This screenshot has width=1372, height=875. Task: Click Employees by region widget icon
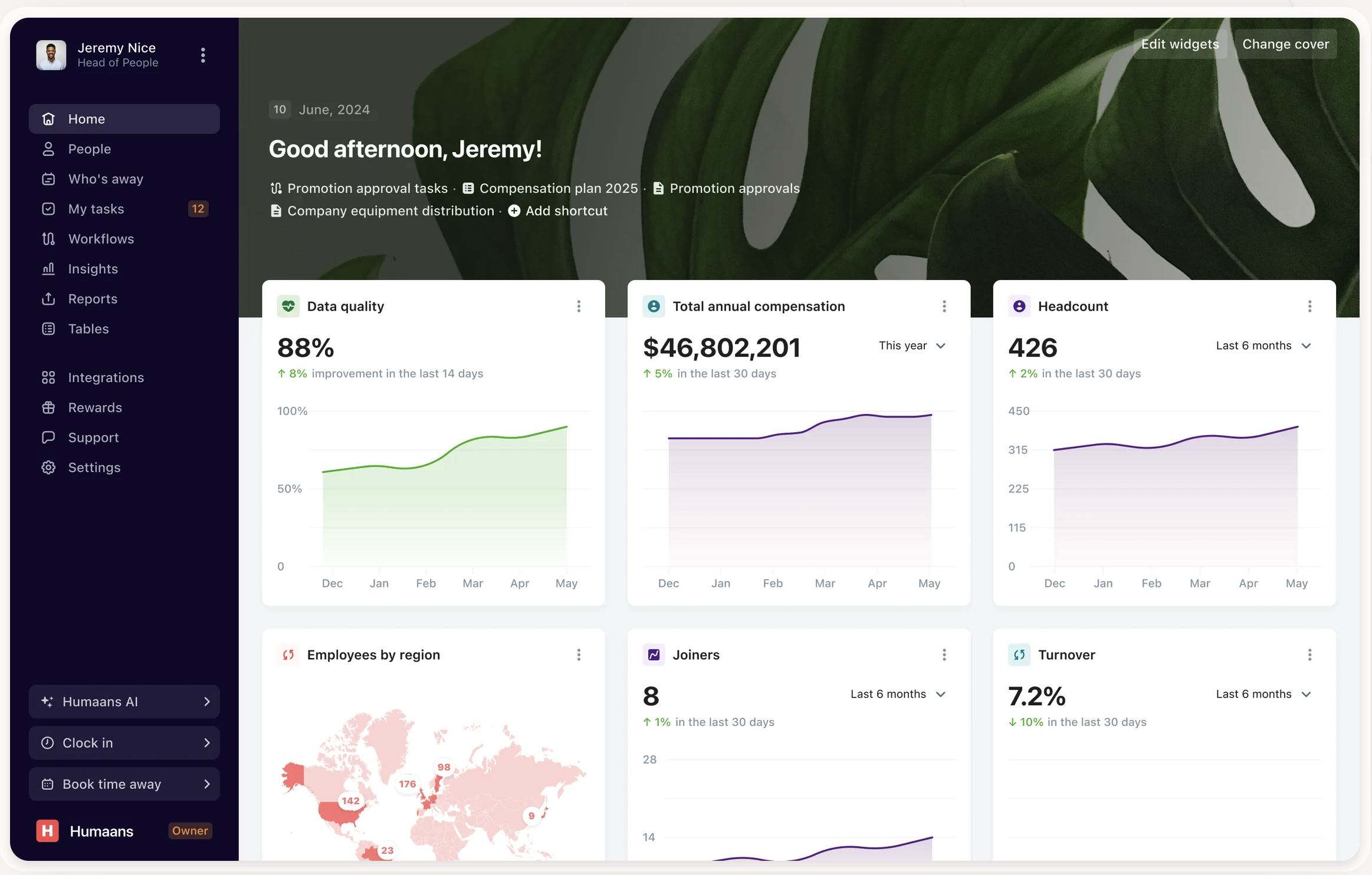(x=288, y=654)
